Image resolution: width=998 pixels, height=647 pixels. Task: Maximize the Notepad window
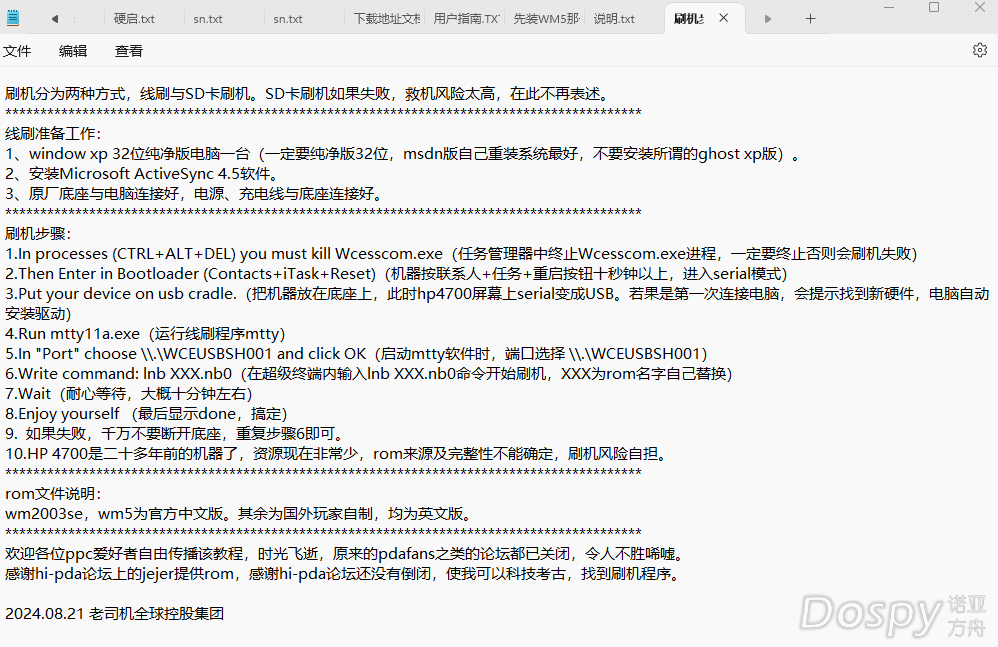[934, 8]
